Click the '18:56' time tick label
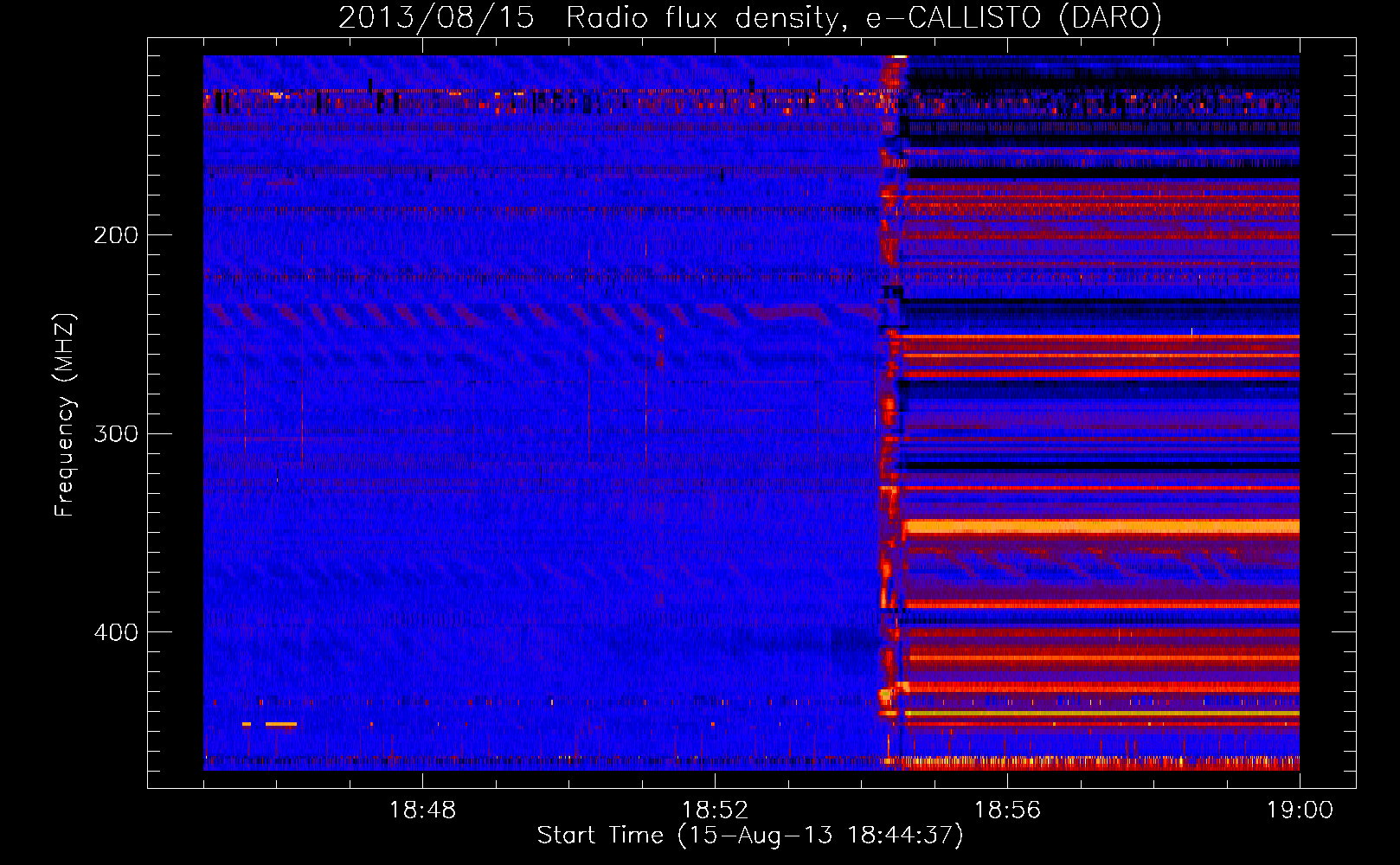1400x865 pixels. point(1007,811)
